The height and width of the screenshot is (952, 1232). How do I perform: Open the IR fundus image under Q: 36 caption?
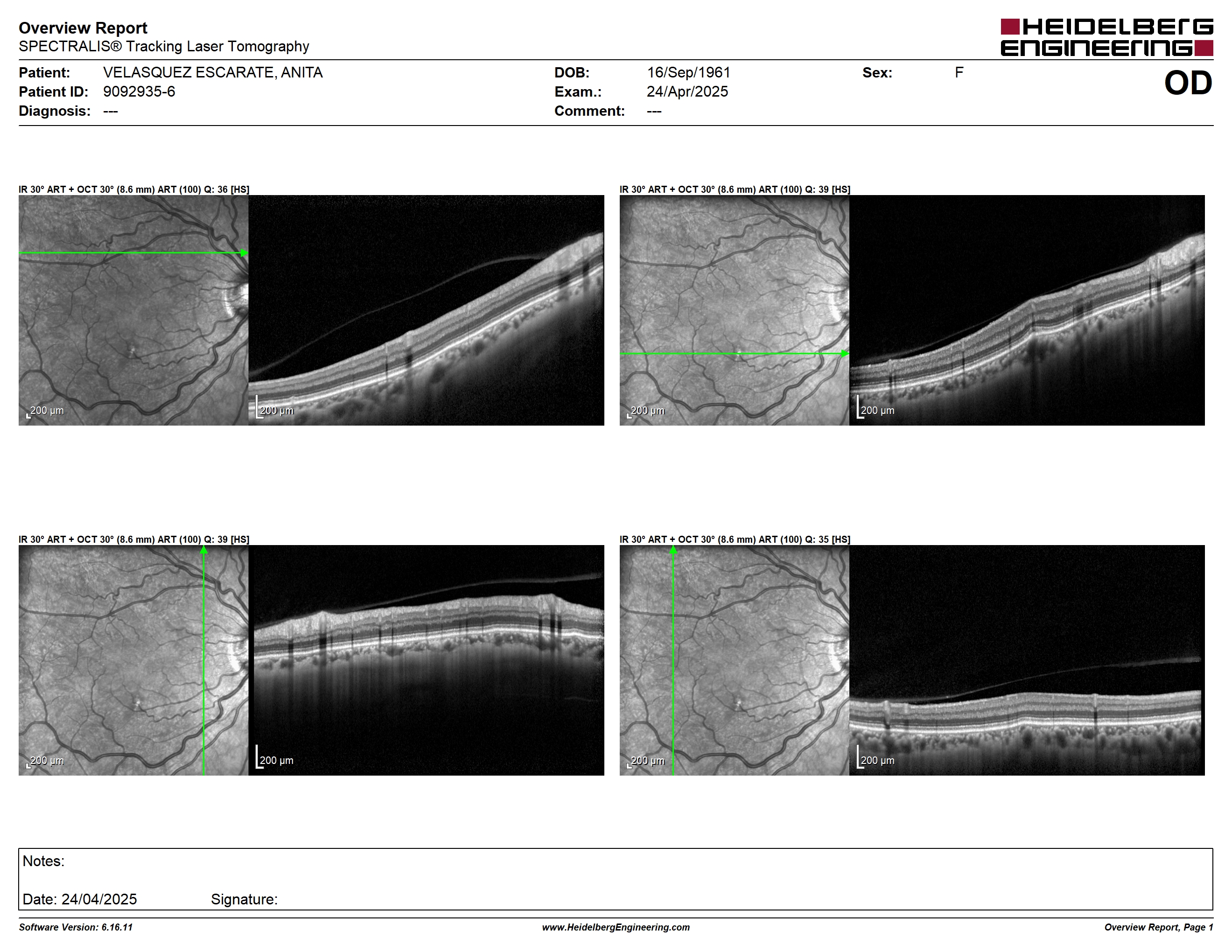[133, 310]
